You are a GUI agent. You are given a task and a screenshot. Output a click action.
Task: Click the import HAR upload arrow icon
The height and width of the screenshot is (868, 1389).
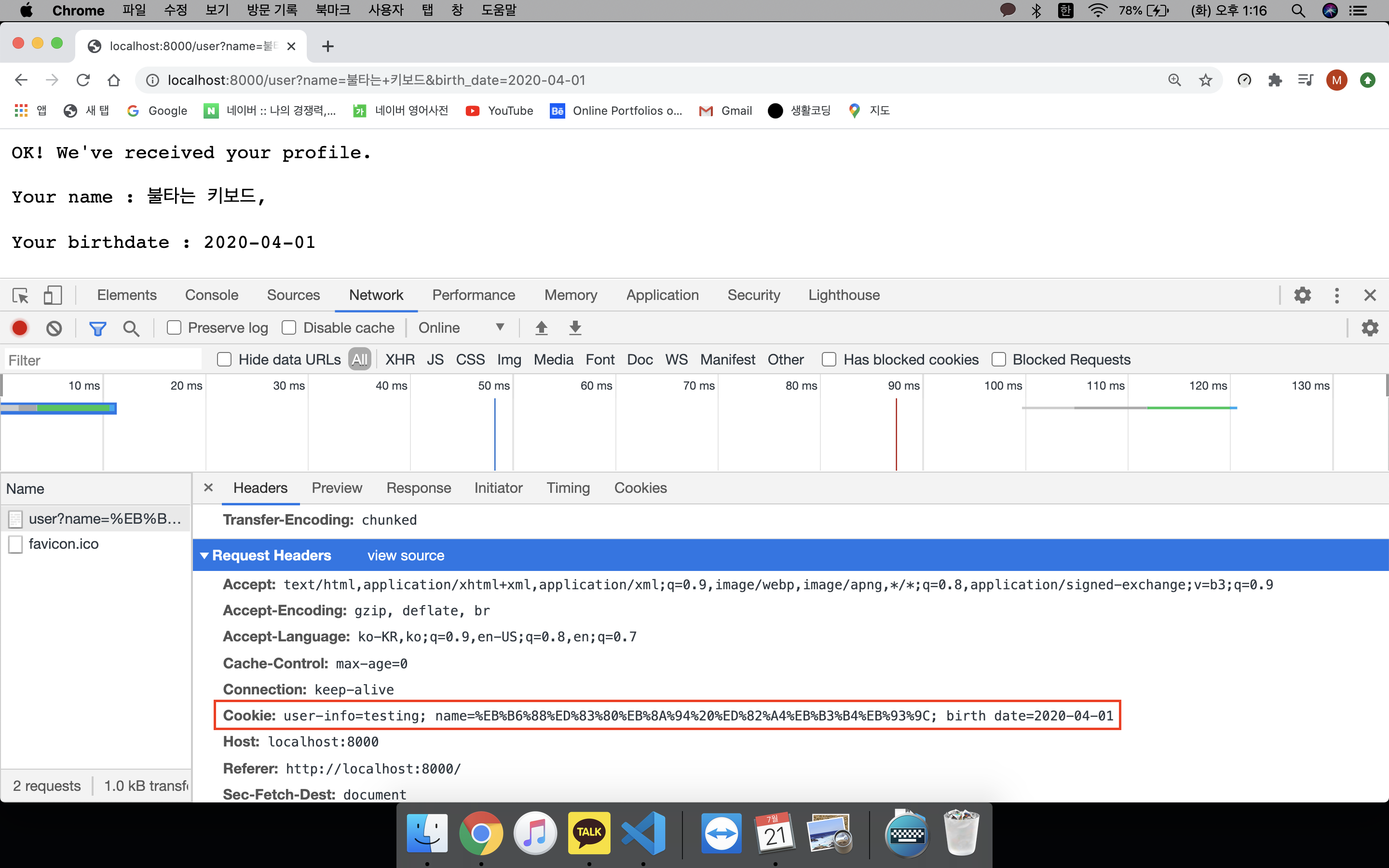point(541,328)
